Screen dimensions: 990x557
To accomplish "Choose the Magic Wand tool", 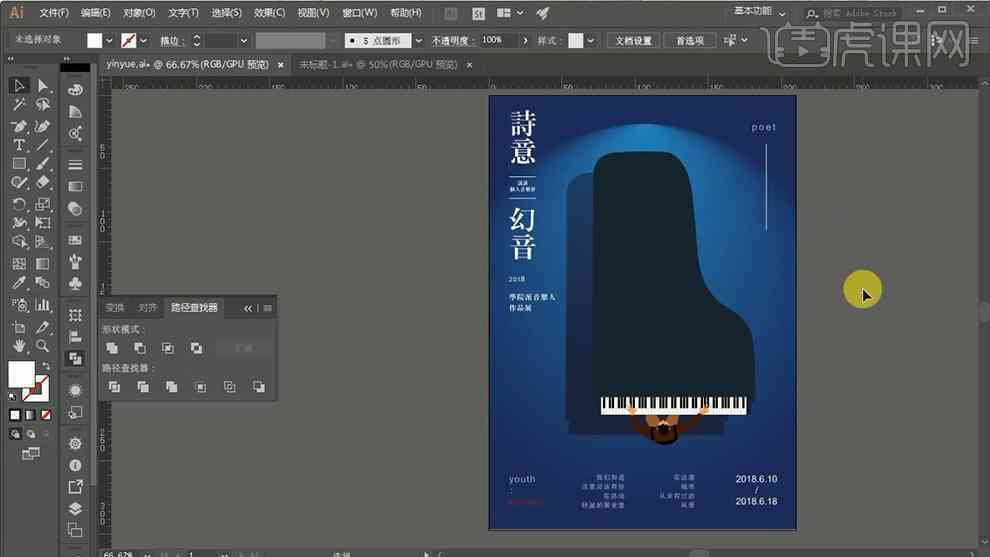I will [x=19, y=104].
